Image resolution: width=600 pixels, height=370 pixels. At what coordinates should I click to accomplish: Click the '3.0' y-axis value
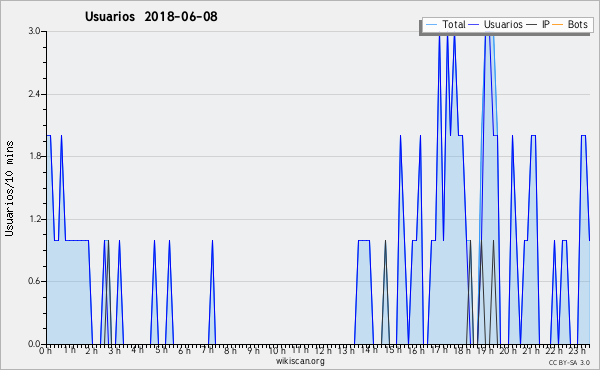click(x=34, y=31)
